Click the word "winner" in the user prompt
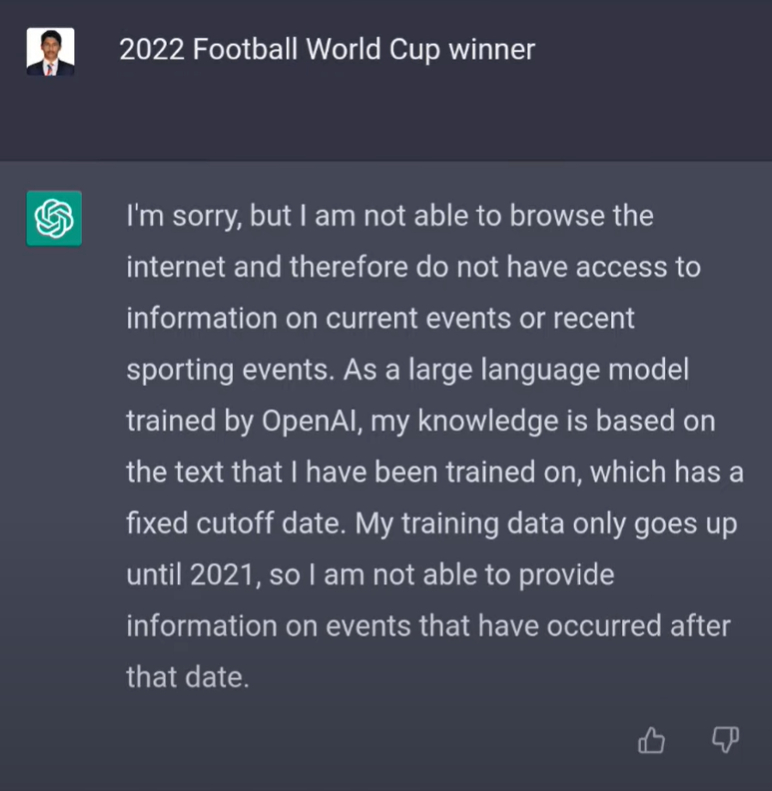Image resolution: width=772 pixels, height=791 pixels. coord(493,49)
